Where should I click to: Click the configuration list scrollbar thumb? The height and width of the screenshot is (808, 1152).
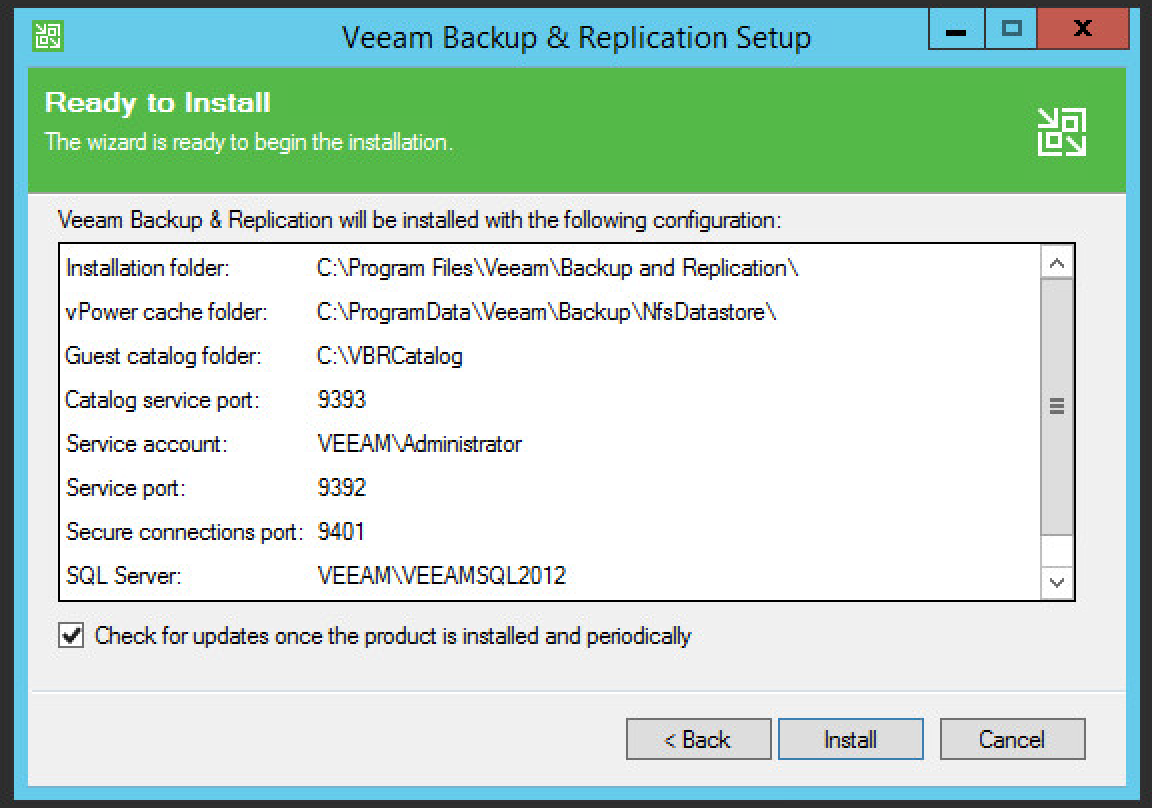point(1056,406)
